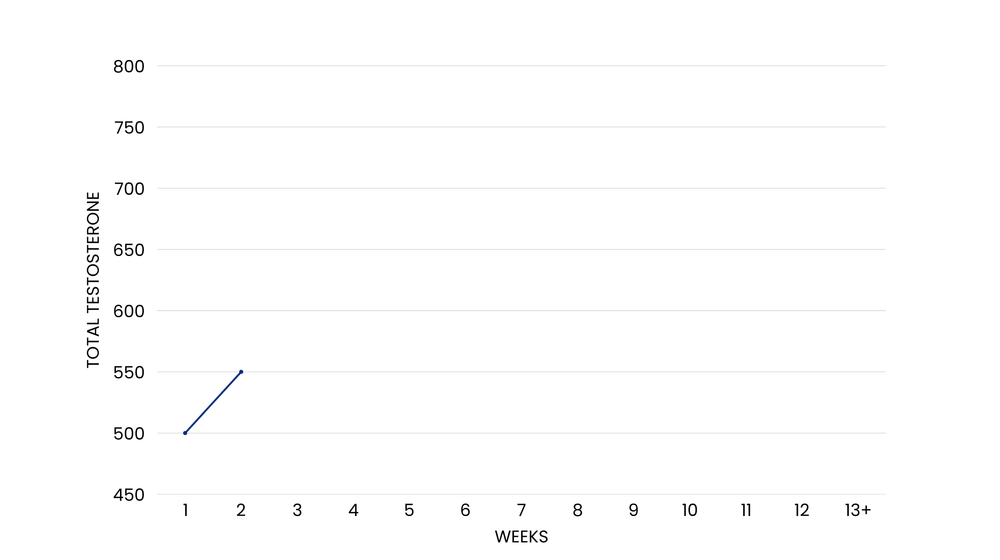Select the 13+ label on the weeks axis
The height and width of the screenshot is (560, 1000).
click(x=858, y=510)
